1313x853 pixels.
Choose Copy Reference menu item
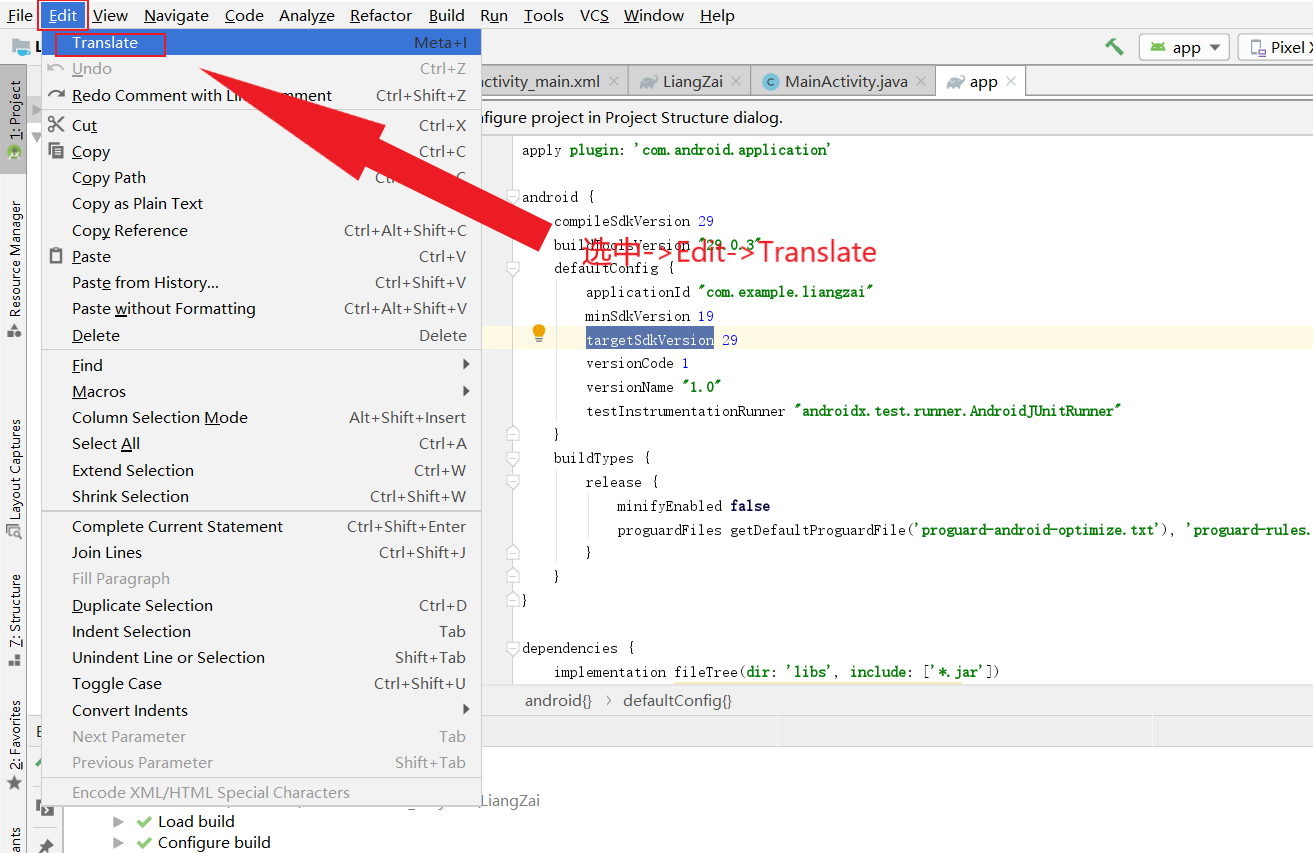[261, 230]
